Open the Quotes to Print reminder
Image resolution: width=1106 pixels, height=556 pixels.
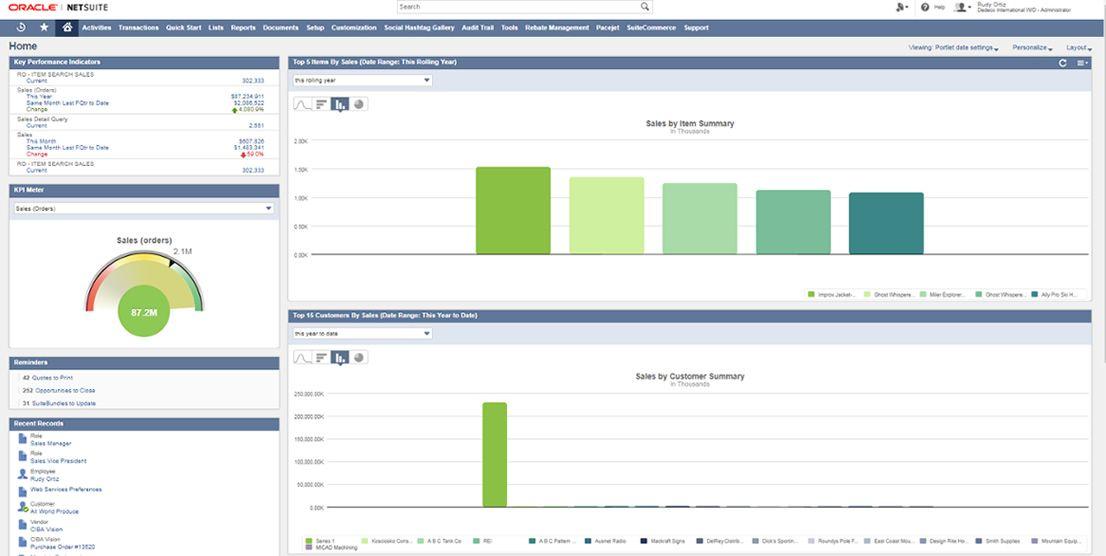click(53, 378)
